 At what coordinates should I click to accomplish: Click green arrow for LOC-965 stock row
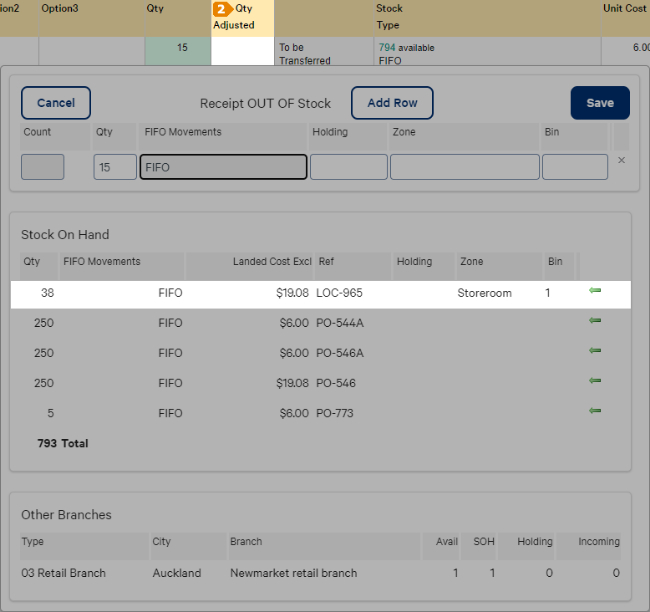595,291
